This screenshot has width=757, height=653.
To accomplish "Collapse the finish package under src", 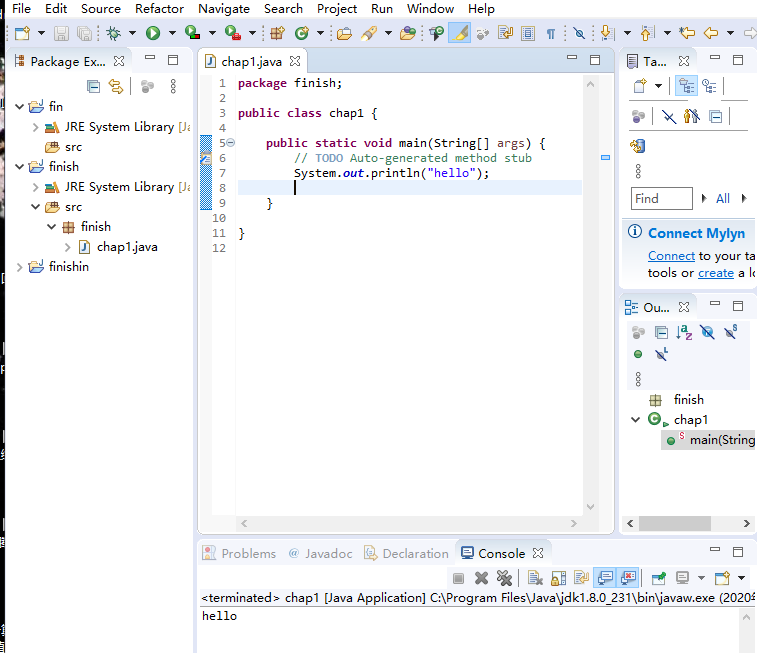I will tap(52, 227).
